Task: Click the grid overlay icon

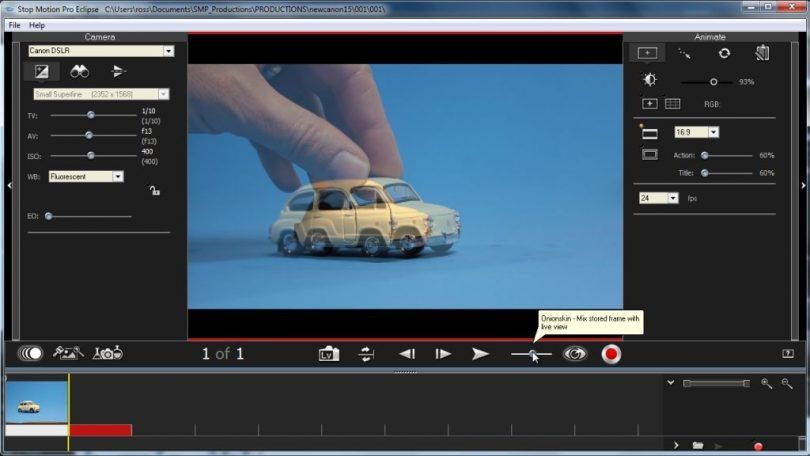Action: 673,103
